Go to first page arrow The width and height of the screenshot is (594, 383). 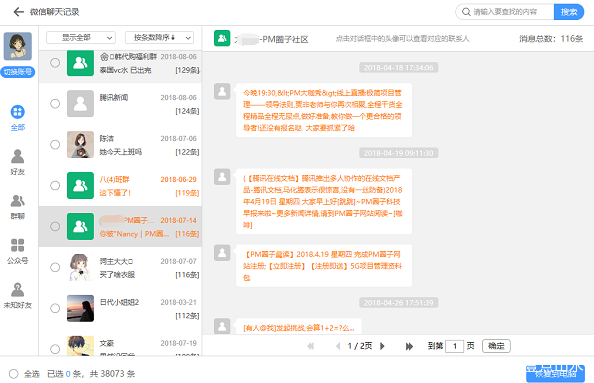[311, 346]
